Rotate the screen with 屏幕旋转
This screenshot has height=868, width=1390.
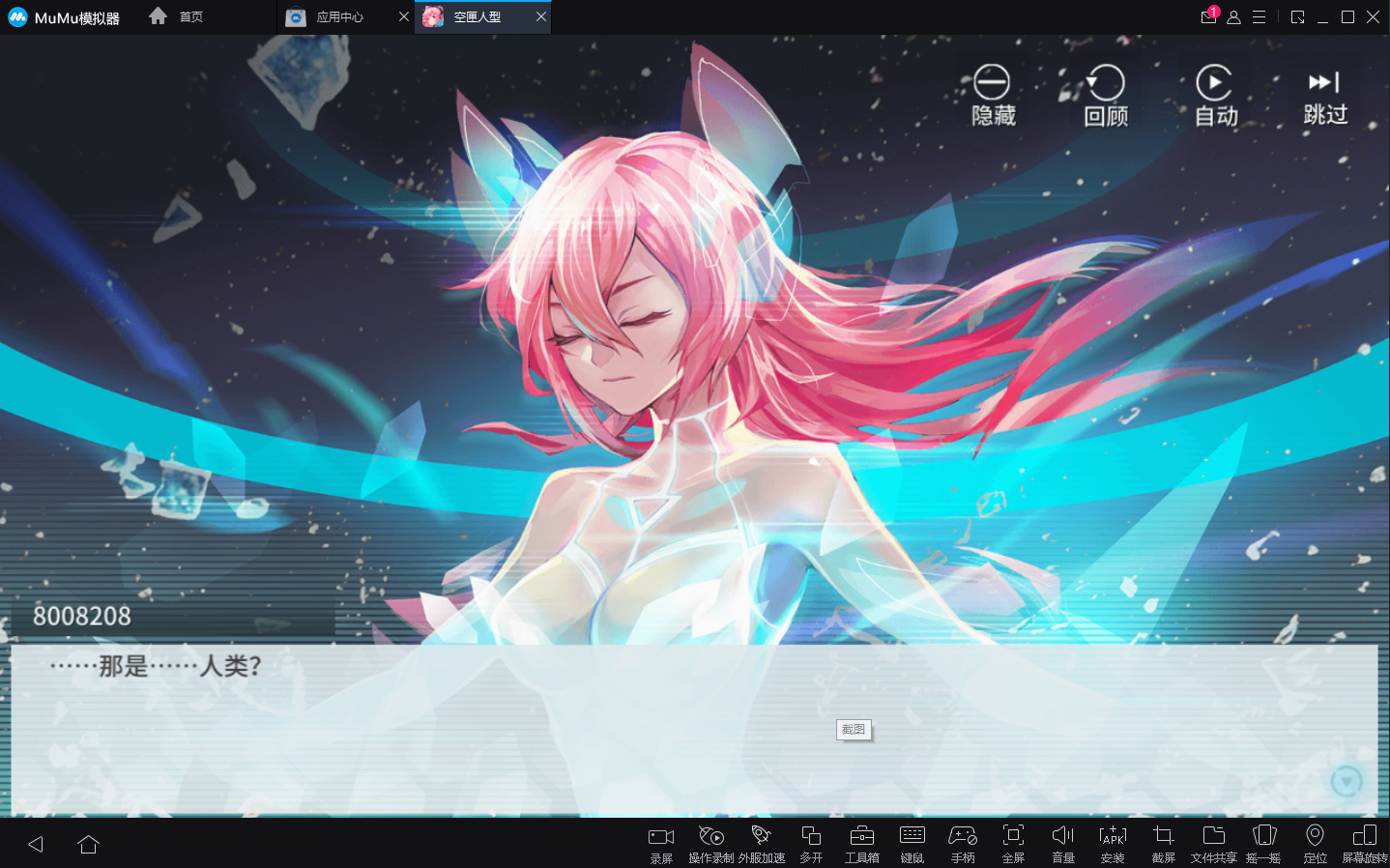click(x=1365, y=844)
